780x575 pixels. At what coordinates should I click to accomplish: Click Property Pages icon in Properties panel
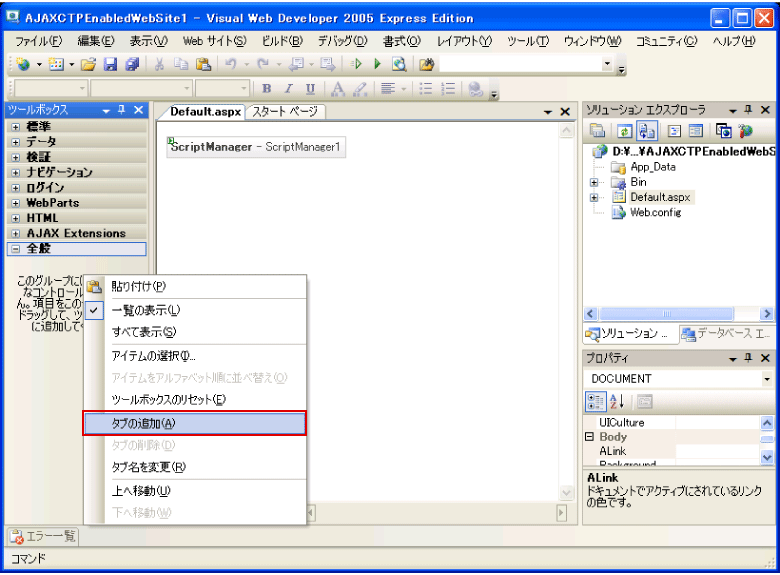(645, 401)
